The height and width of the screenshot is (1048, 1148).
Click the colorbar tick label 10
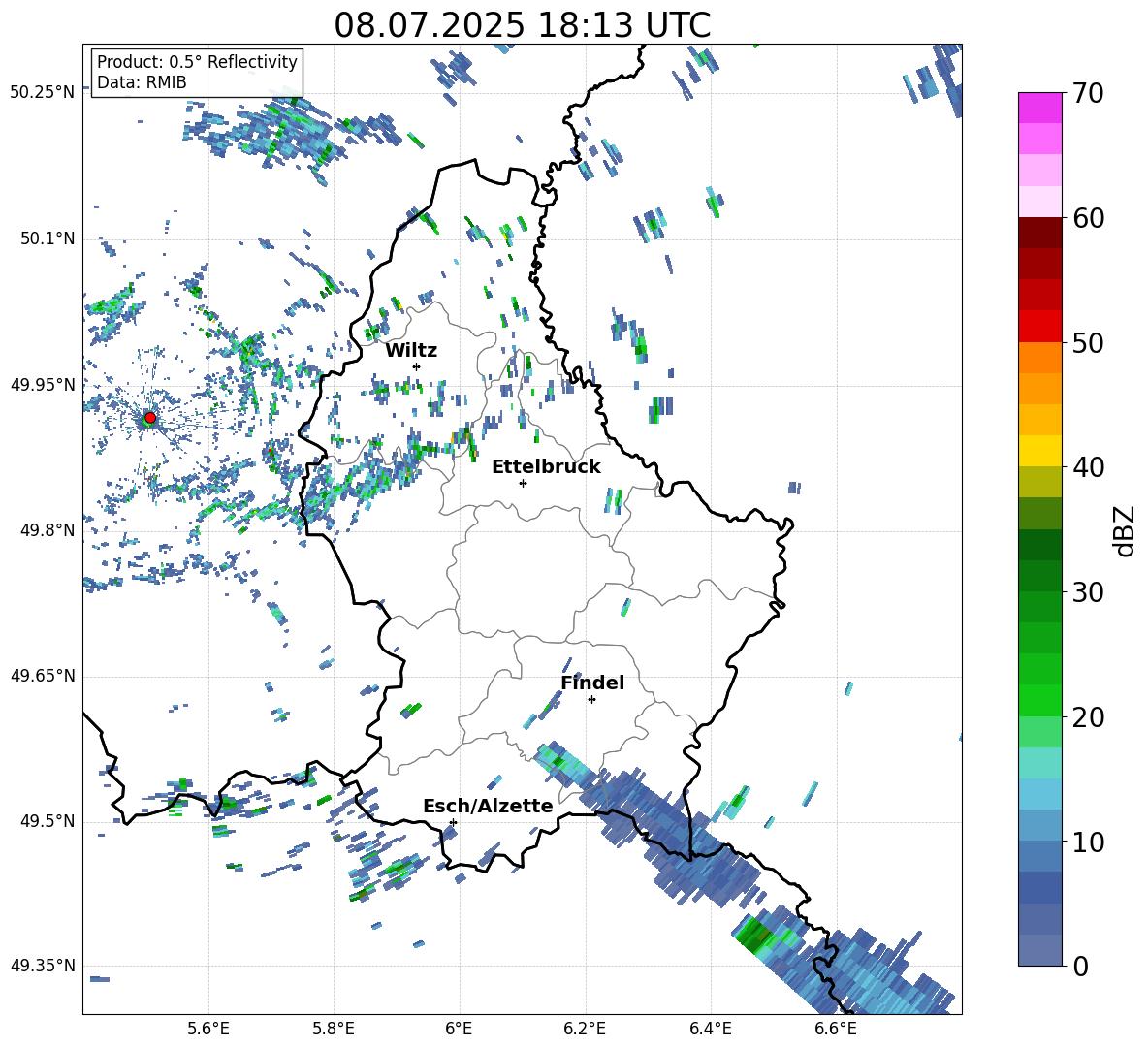click(x=1088, y=842)
